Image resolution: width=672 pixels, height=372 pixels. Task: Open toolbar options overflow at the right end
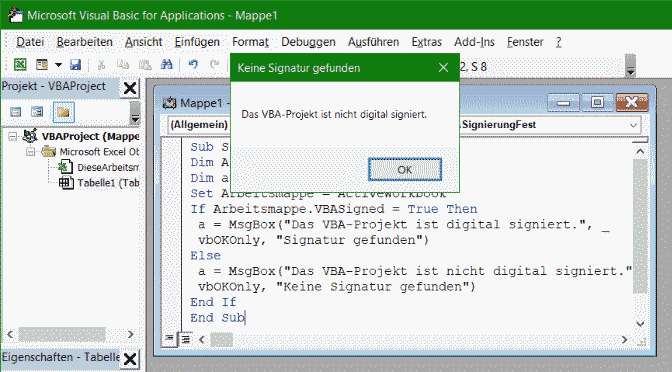click(630, 66)
